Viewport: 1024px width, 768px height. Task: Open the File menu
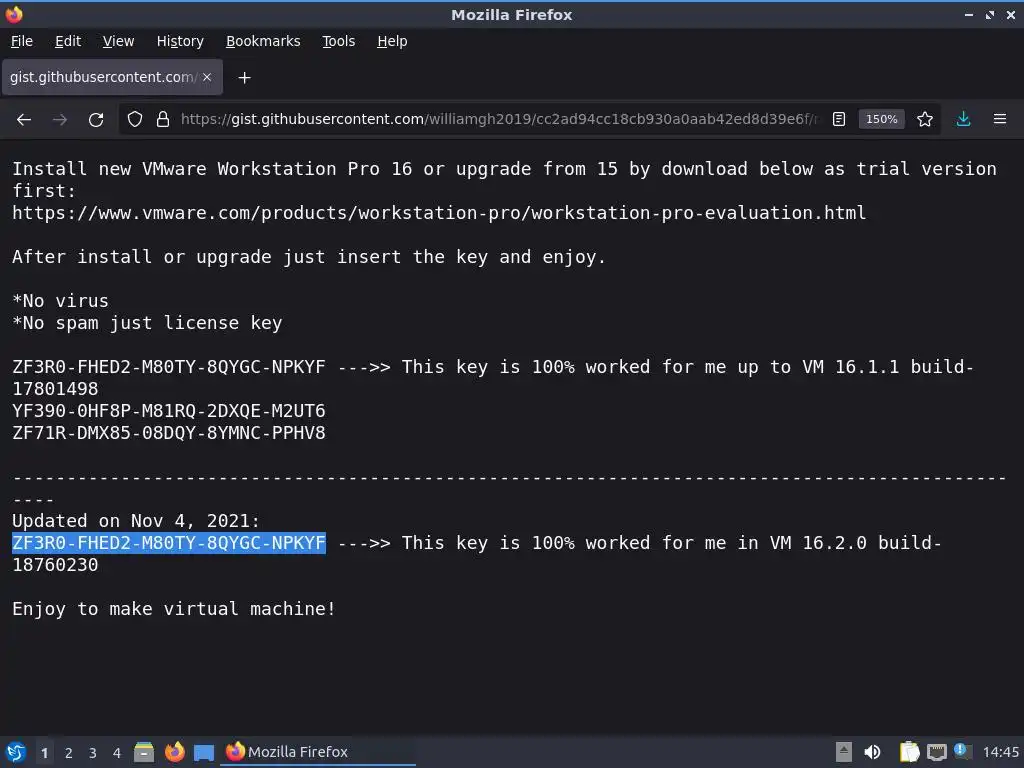click(x=22, y=41)
